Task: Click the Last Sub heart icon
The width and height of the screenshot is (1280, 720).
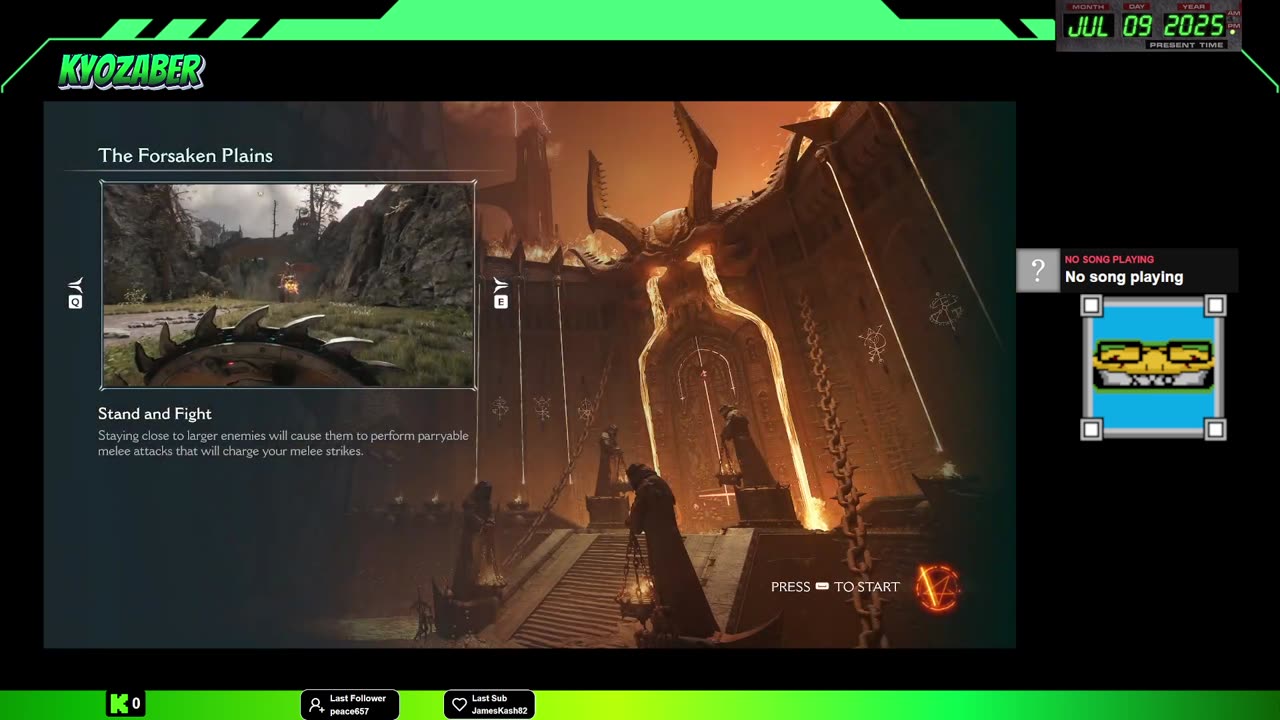Action: [459, 705]
